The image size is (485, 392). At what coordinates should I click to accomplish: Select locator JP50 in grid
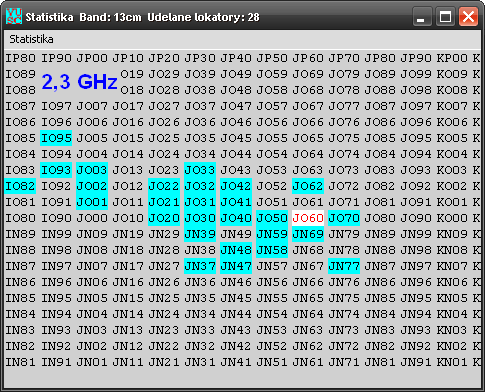click(x=272, y=58)
